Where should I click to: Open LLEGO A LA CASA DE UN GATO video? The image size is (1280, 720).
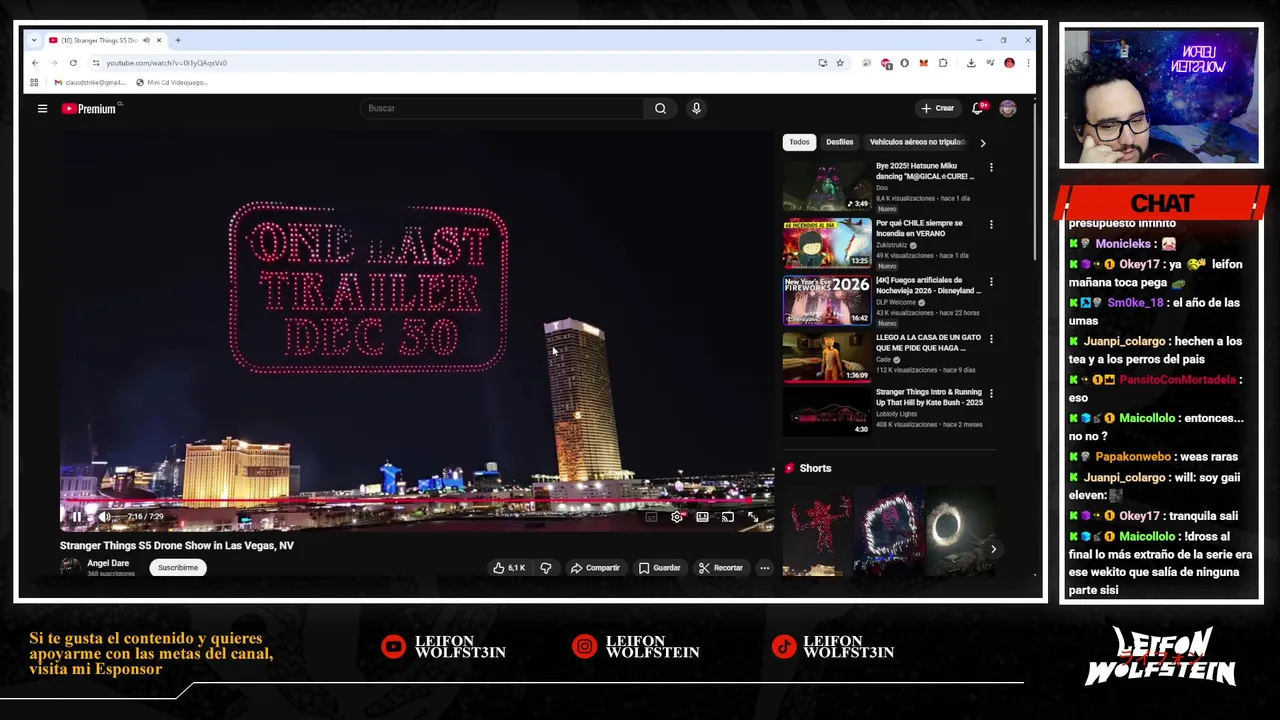point(827,357)
